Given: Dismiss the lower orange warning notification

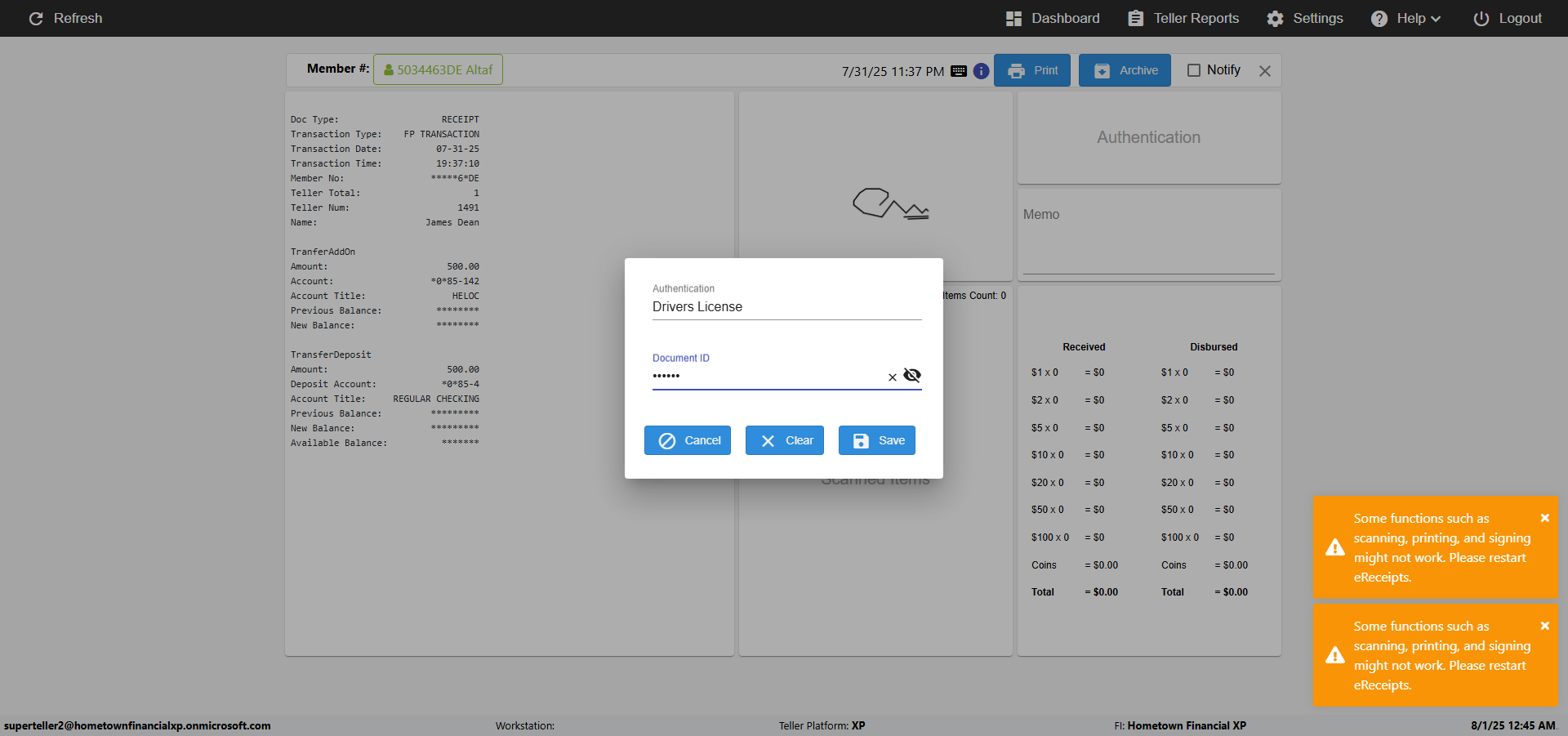Looking at the screenshot, I should (1545, 626).
